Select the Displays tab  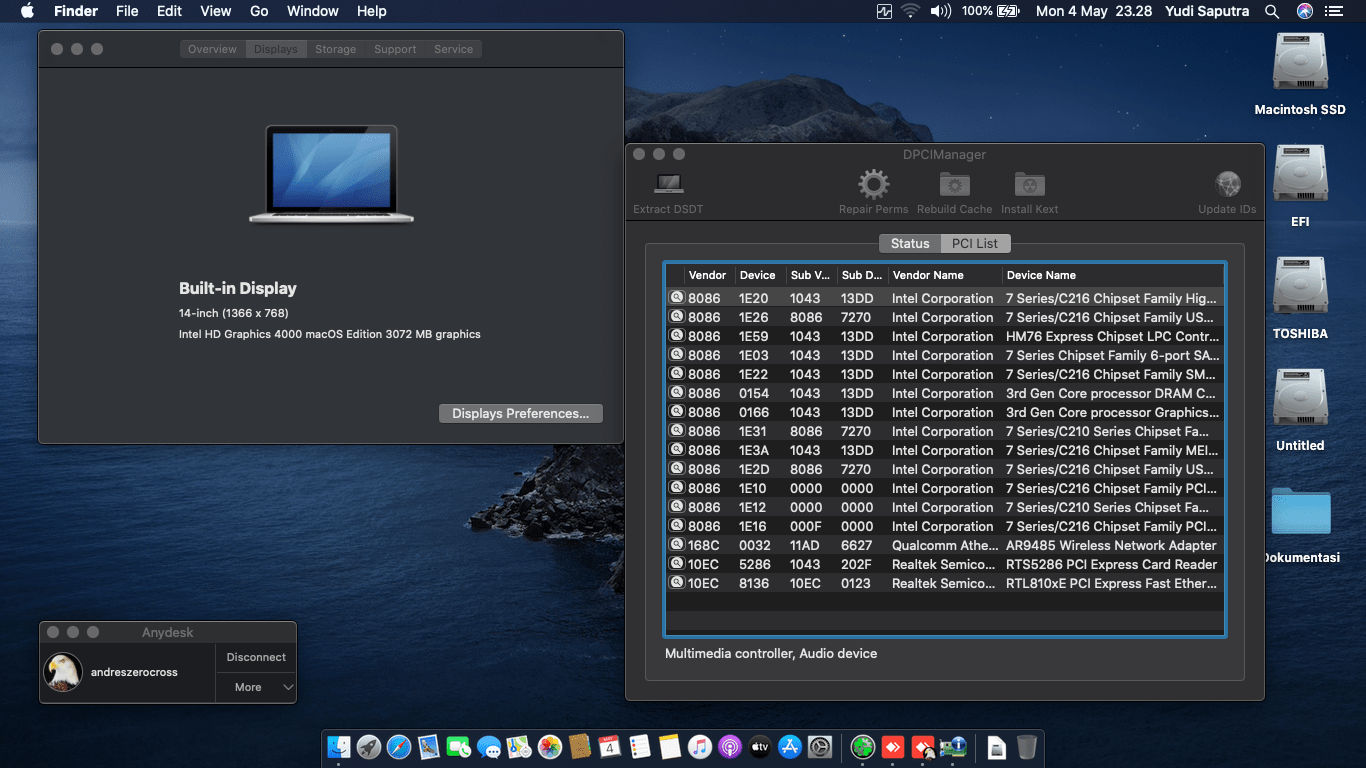[275, 49]
